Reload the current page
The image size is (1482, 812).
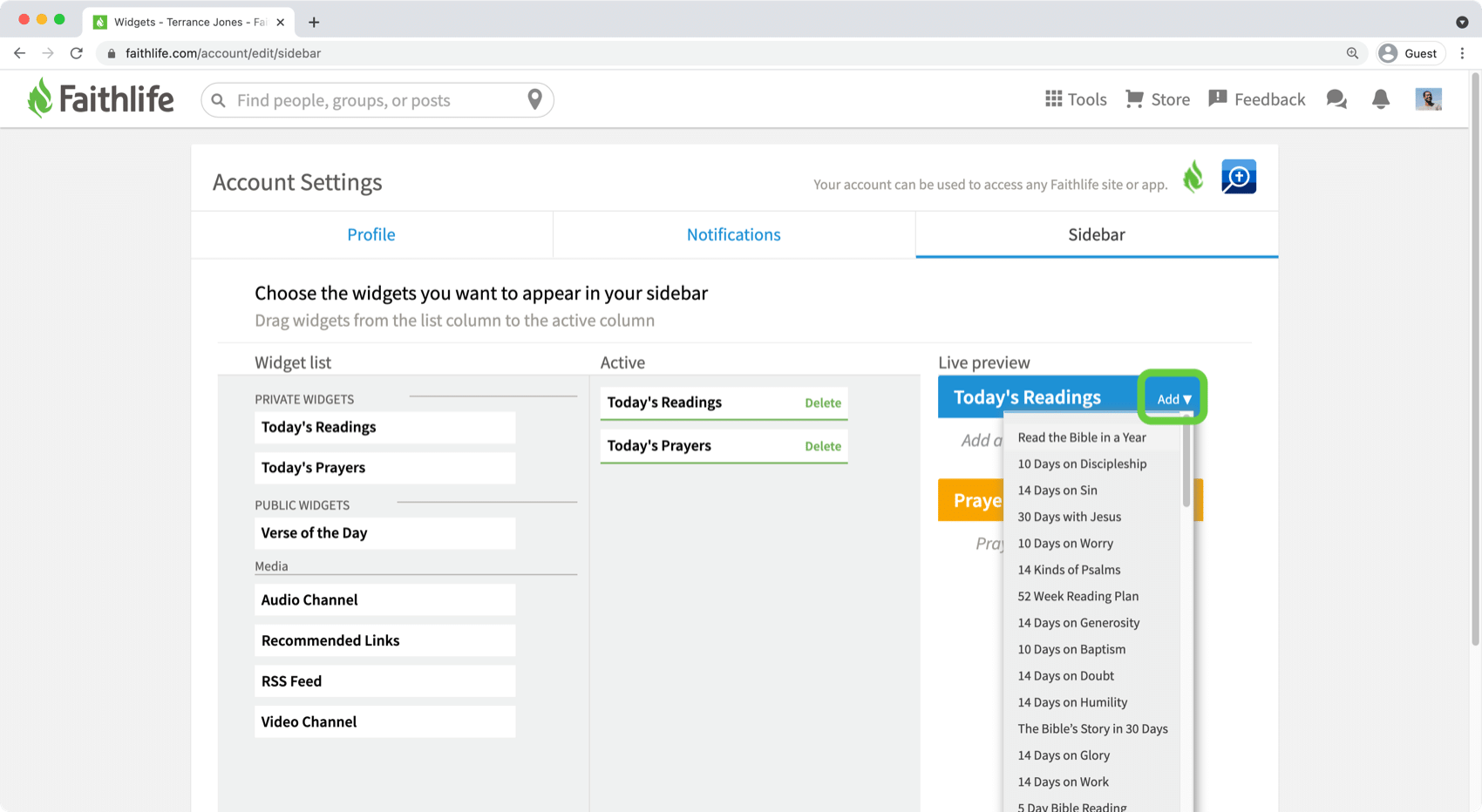[x=77, y=53]
